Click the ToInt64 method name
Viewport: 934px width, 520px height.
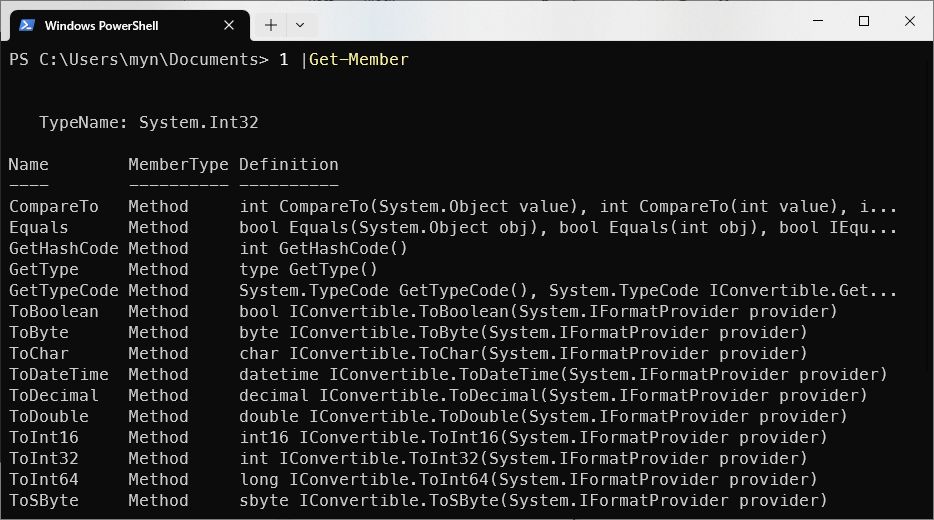point(43,479)
